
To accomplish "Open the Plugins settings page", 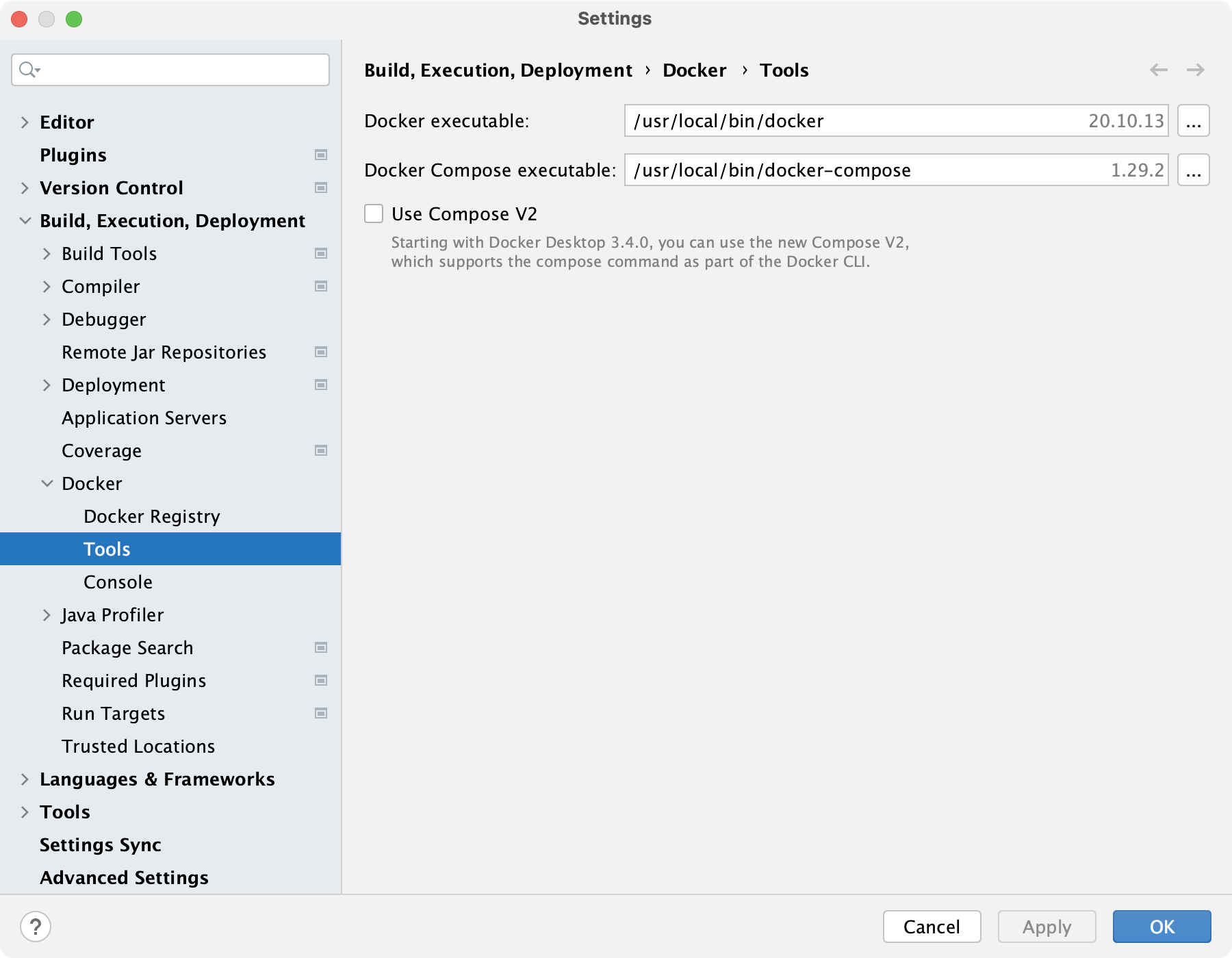I will 73,155.
